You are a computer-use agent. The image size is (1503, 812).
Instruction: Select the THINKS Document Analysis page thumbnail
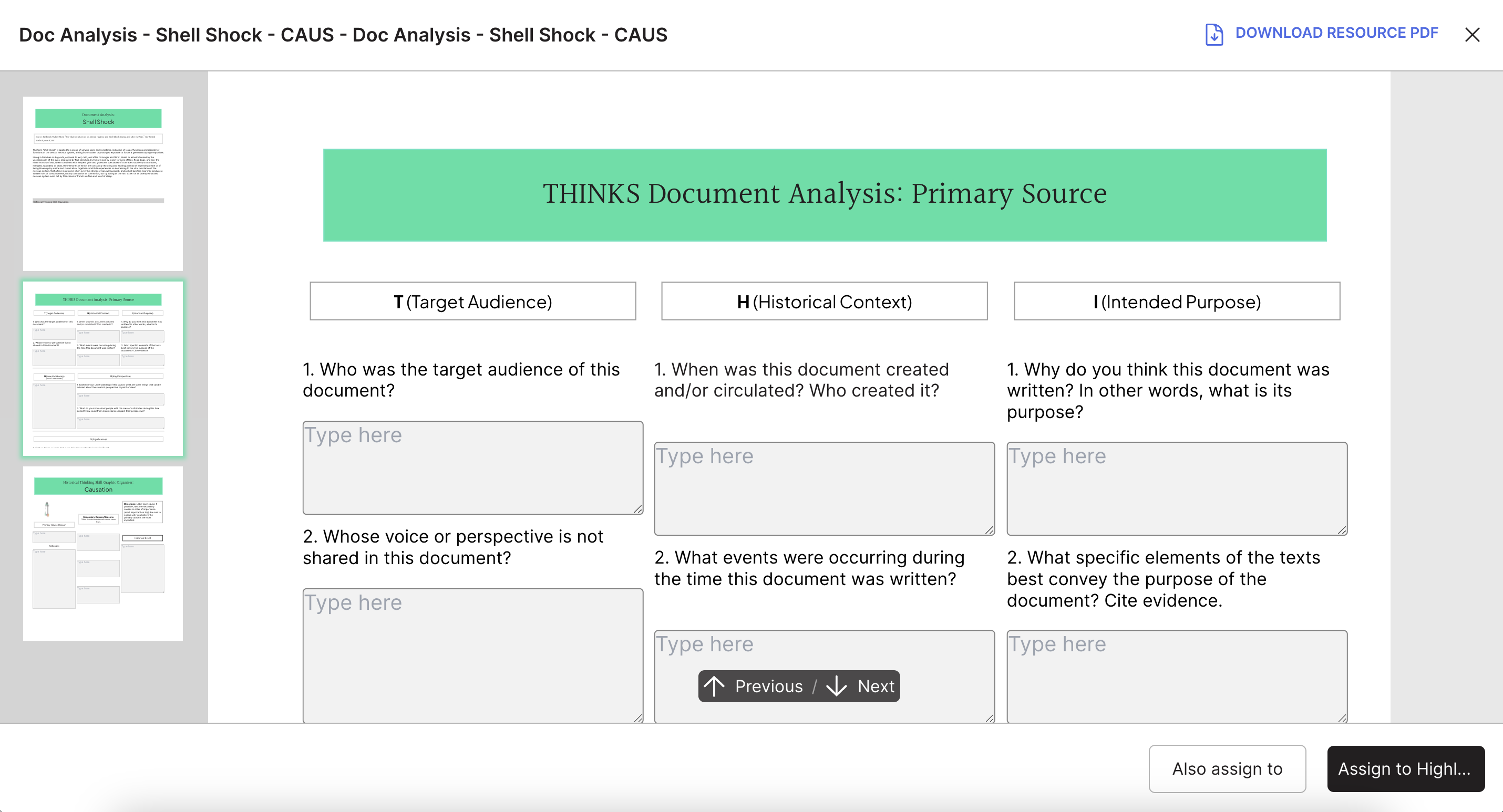tap(102, 368)
